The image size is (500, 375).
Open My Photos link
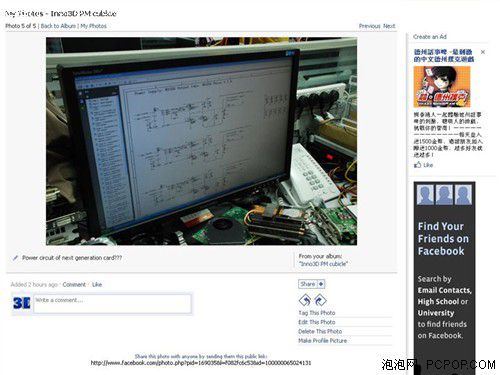(x=93, y=26)
